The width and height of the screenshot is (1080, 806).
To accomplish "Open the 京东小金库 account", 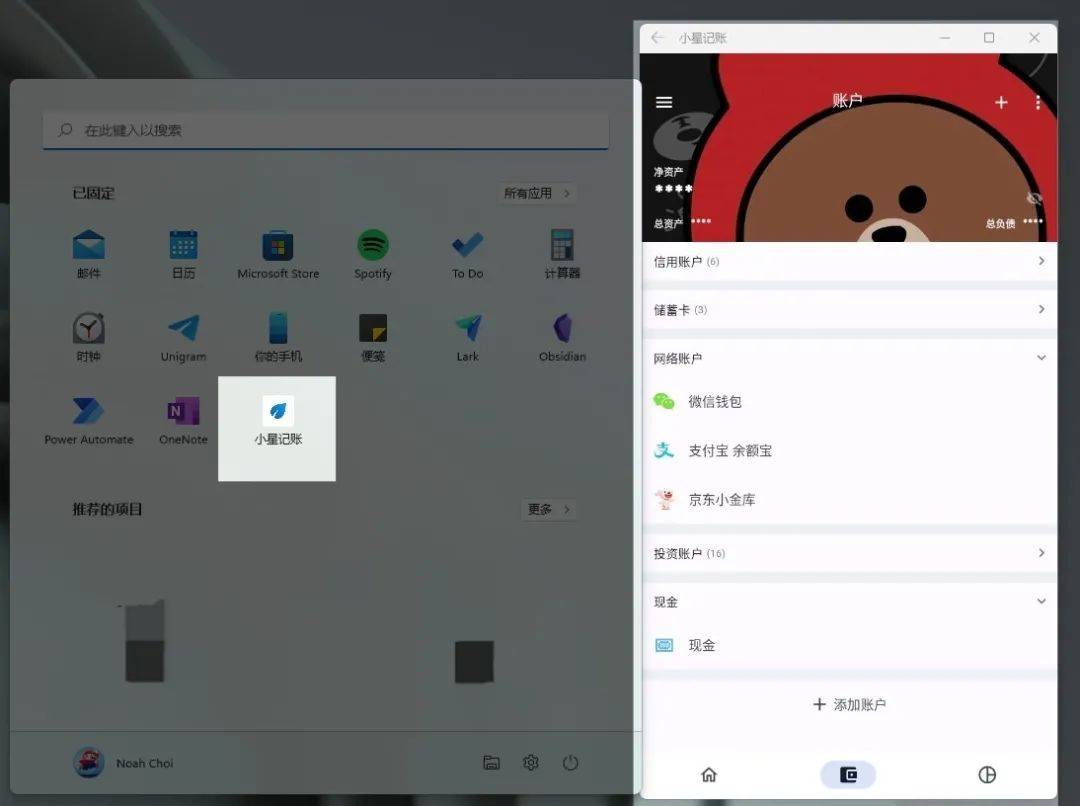I will pyautogui.click(x=849, y=499).
